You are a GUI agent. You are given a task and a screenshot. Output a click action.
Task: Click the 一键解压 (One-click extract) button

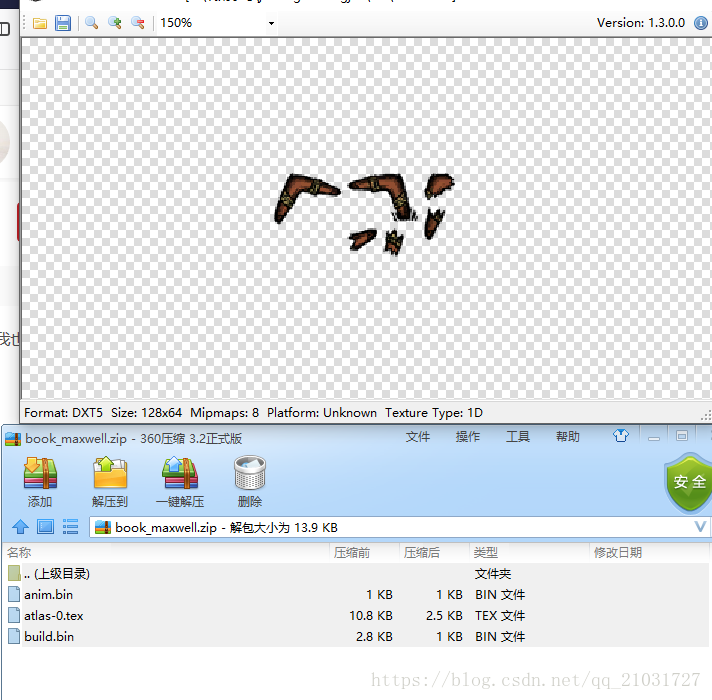[x=180, y=482]
